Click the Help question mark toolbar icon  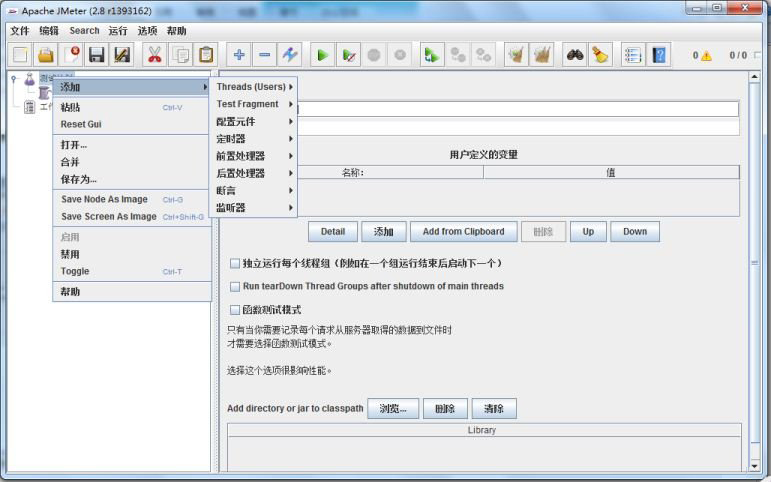point(659,55)
